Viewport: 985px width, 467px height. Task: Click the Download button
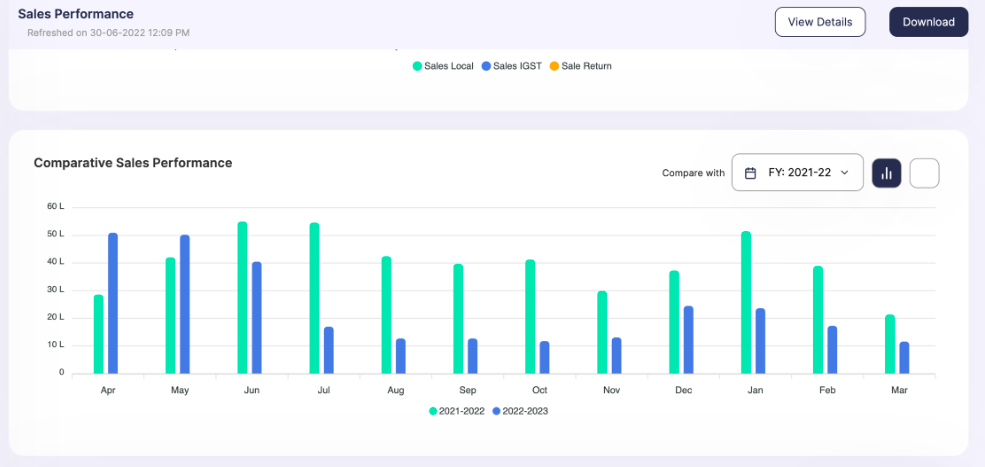coord(928,22)
